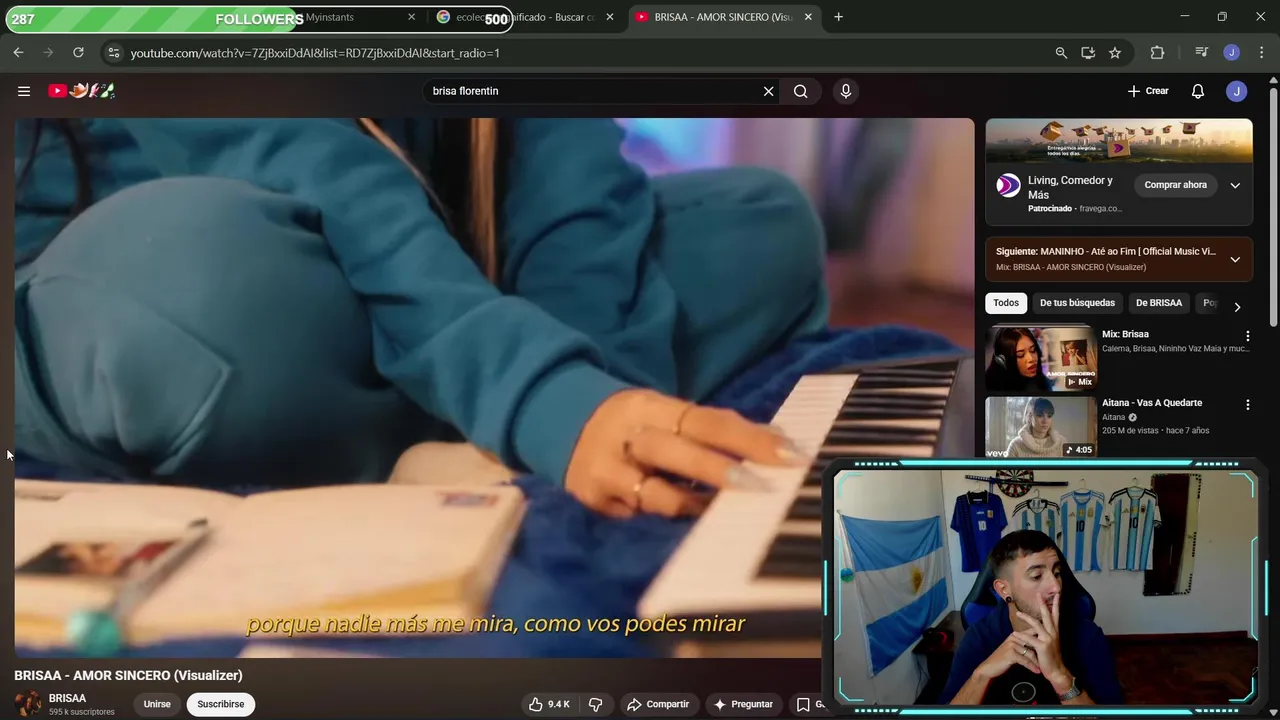Open the YouTube account avatar menu
This screenshot has height=720, width=1280.
(1237, 91)
